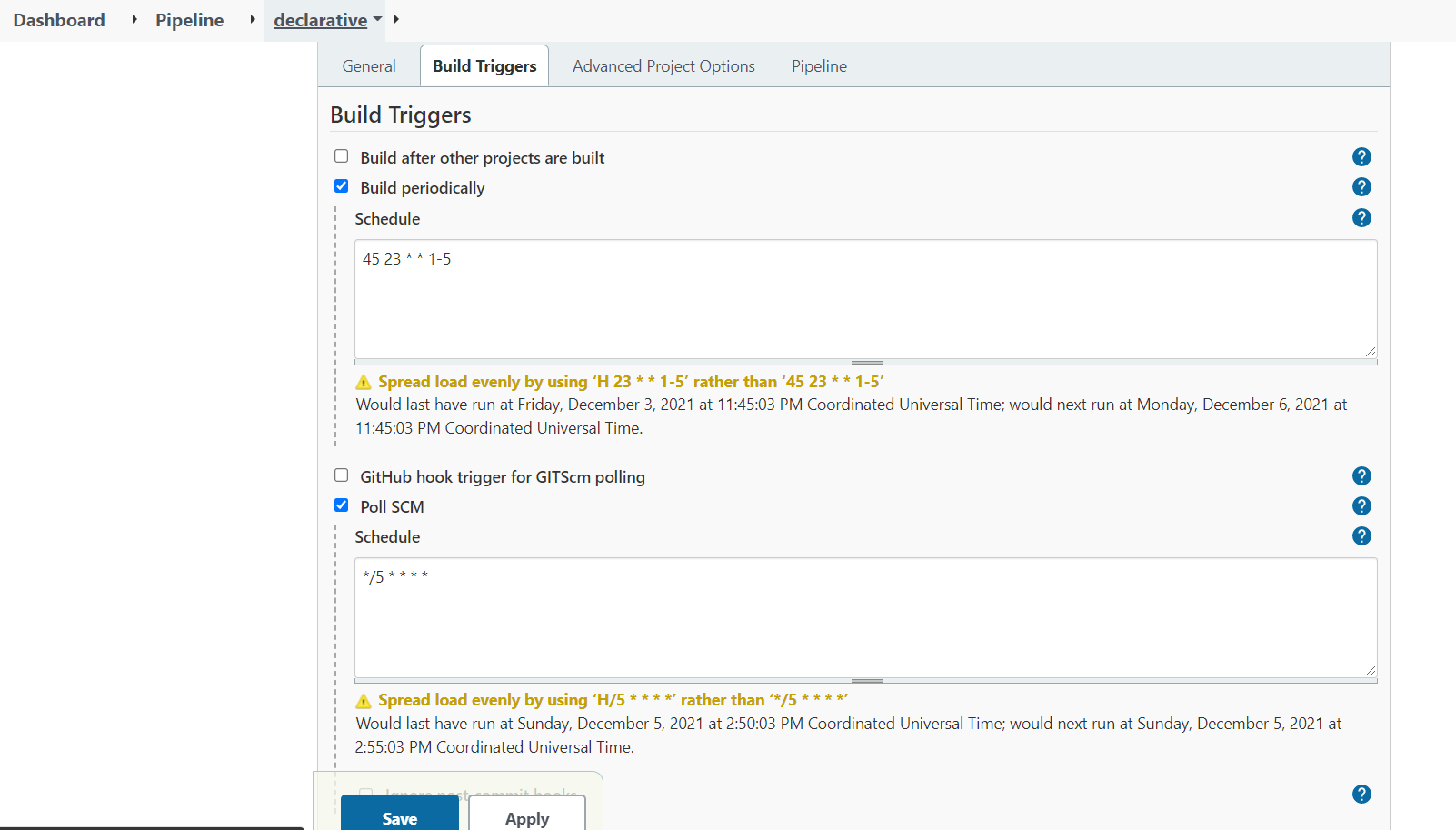Click the help icon beside Ignore post-commit hooks
The width and height of the screenshot is (1456, 830).
pyautogui.click(x=1361, y=795)
